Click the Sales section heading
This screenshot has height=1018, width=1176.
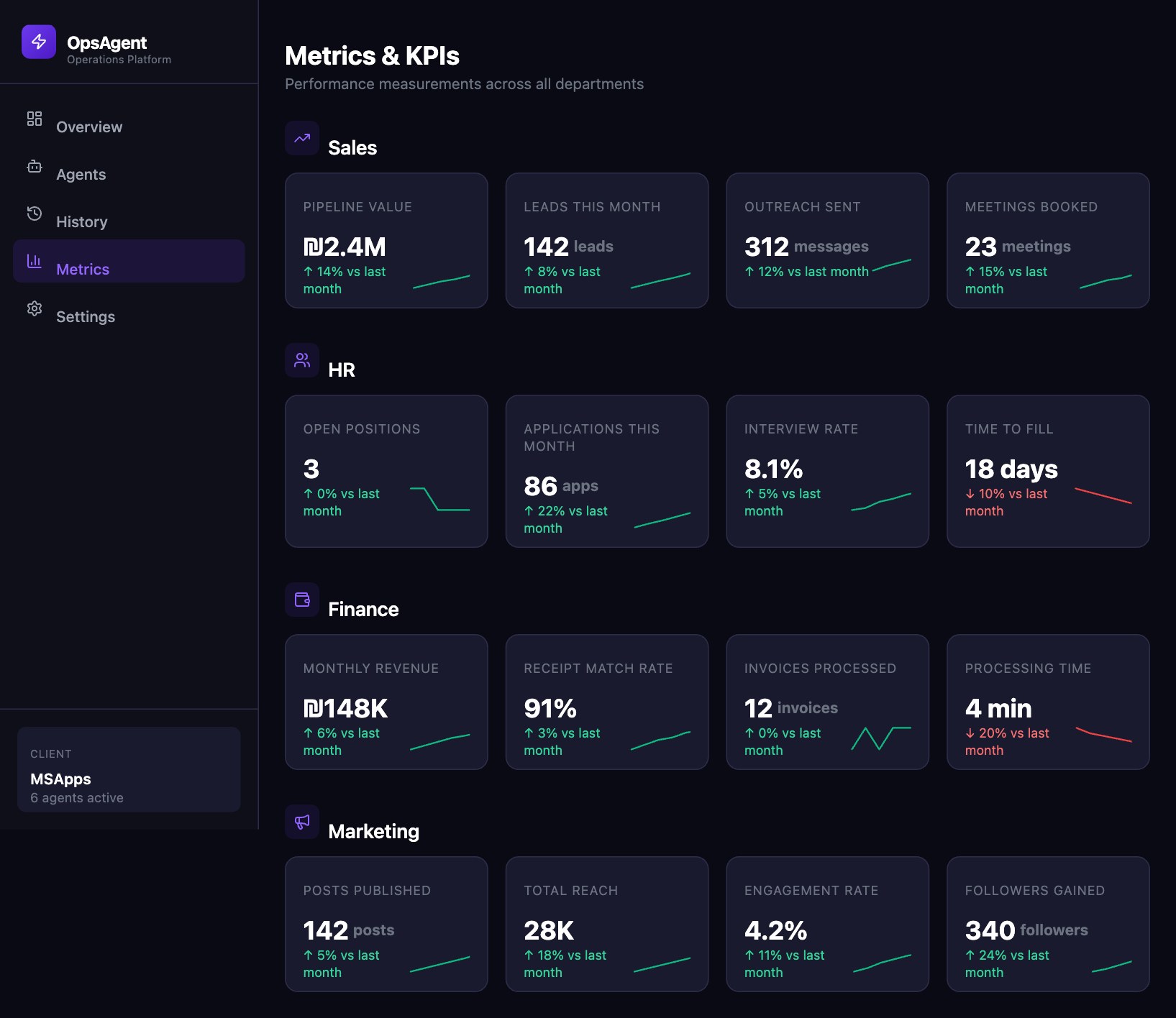(352, 147)
